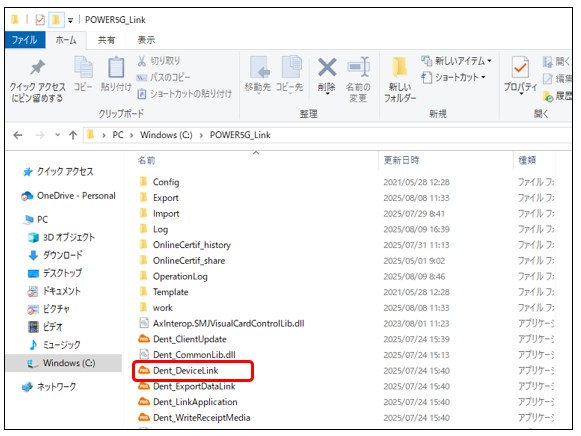Open the Customize Quick Access Toolbar dropdown

[70, 20]
